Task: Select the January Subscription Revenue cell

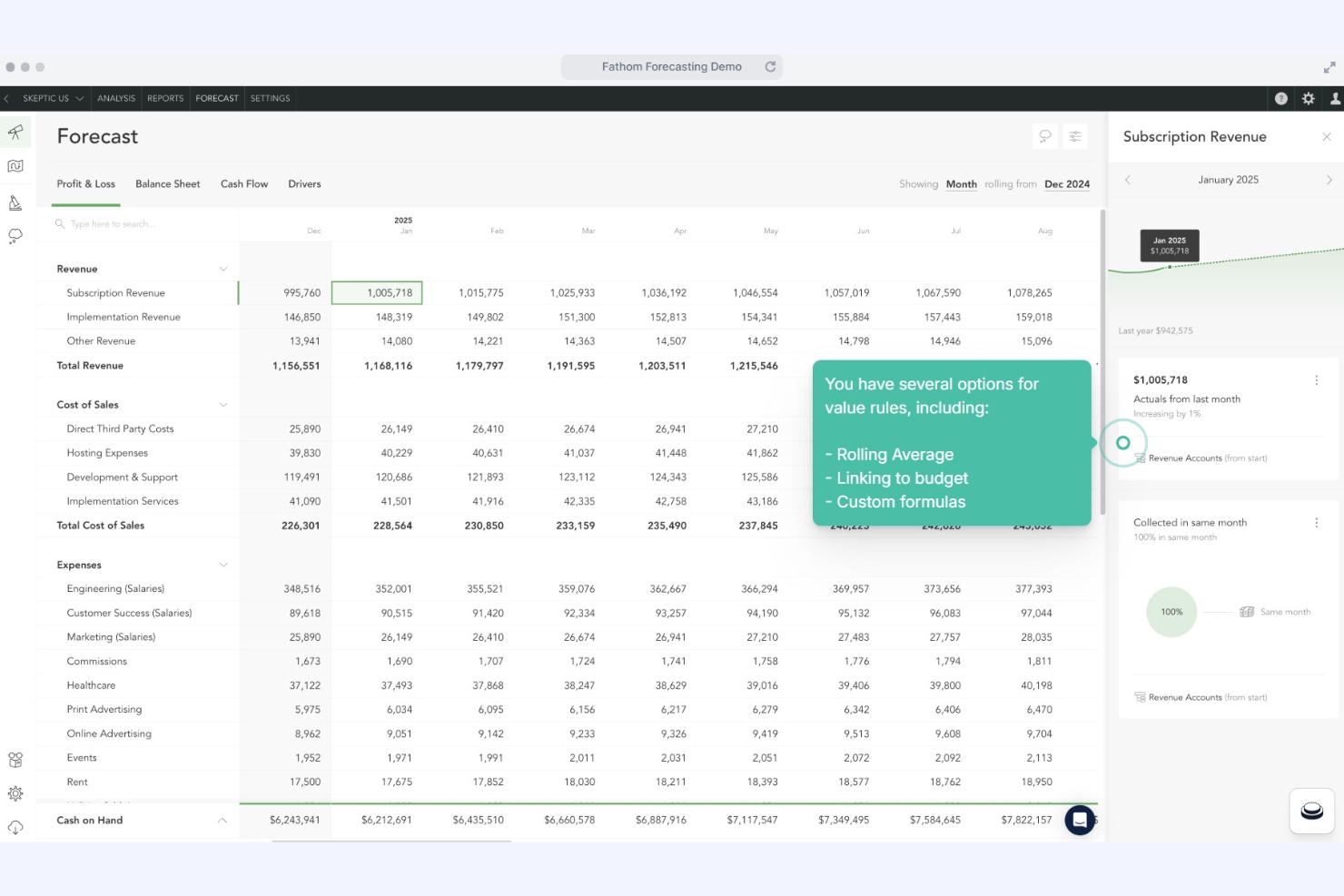Action: 378,292
